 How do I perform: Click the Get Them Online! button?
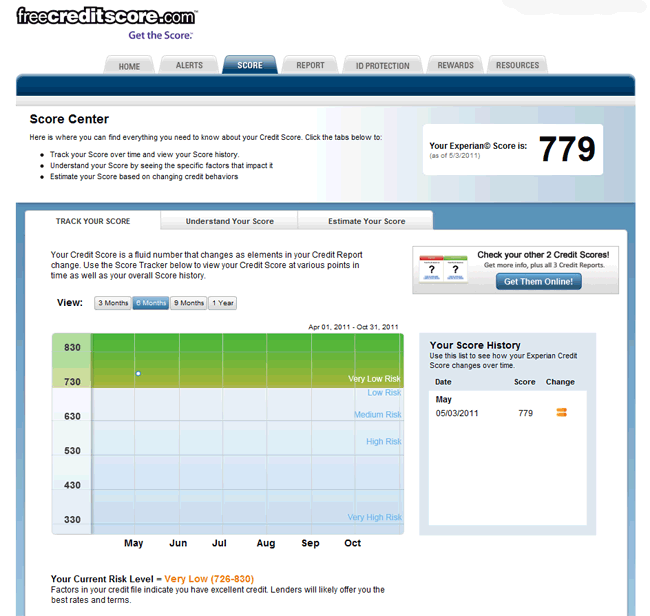pos(538,281)
